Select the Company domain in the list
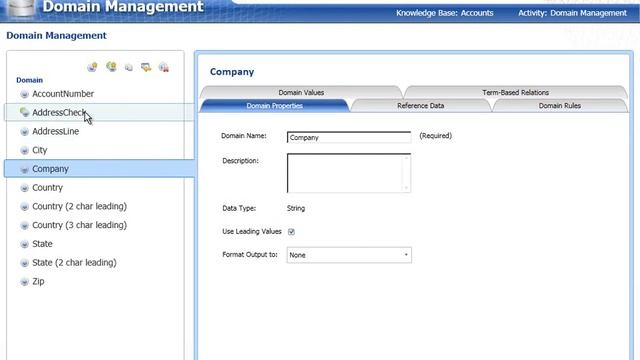Image resolution: width=640 pixels, height=360 pixels. [x=100, y=169]
